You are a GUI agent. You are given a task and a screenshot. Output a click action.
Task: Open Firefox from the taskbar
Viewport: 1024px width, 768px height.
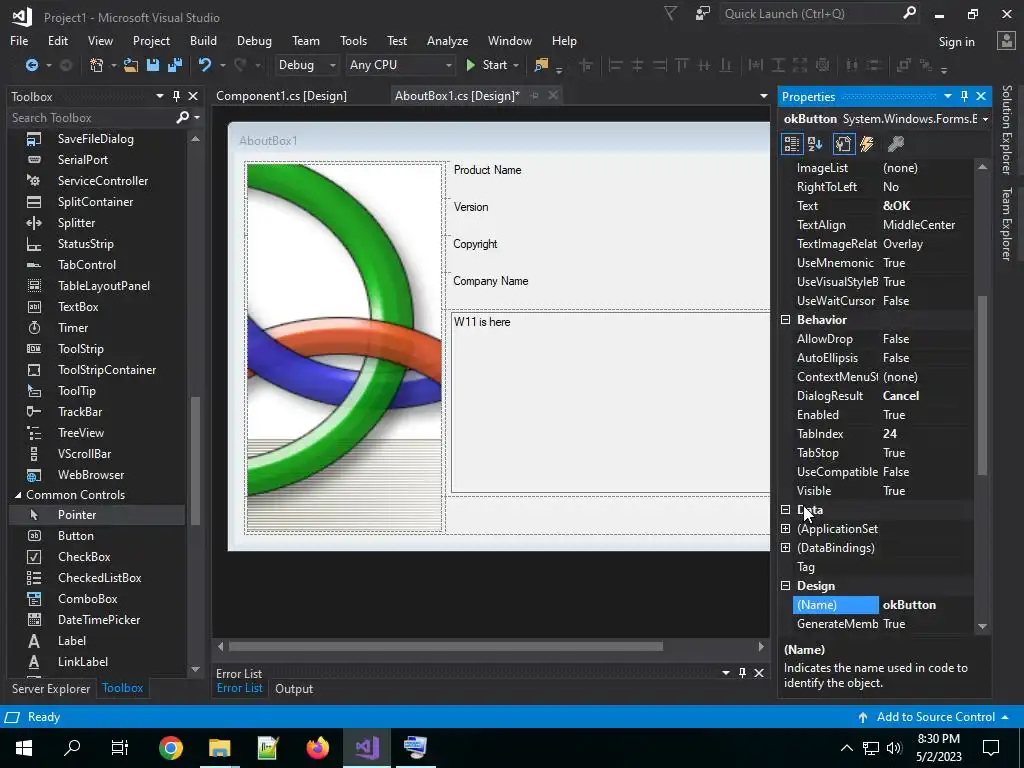tap(317, 747)
